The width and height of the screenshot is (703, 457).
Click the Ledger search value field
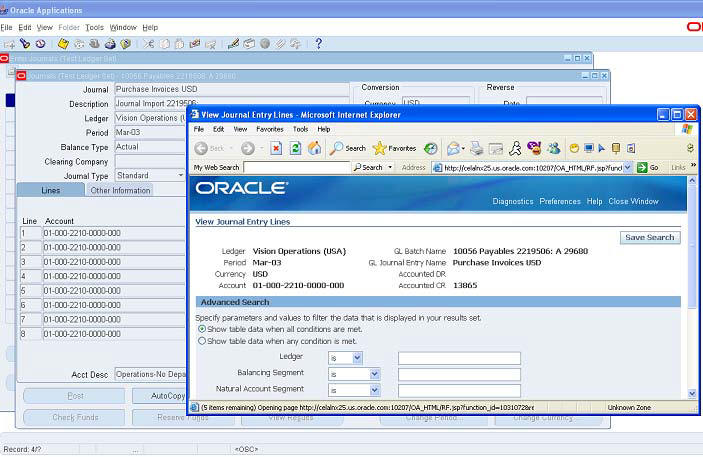(459, 358)
